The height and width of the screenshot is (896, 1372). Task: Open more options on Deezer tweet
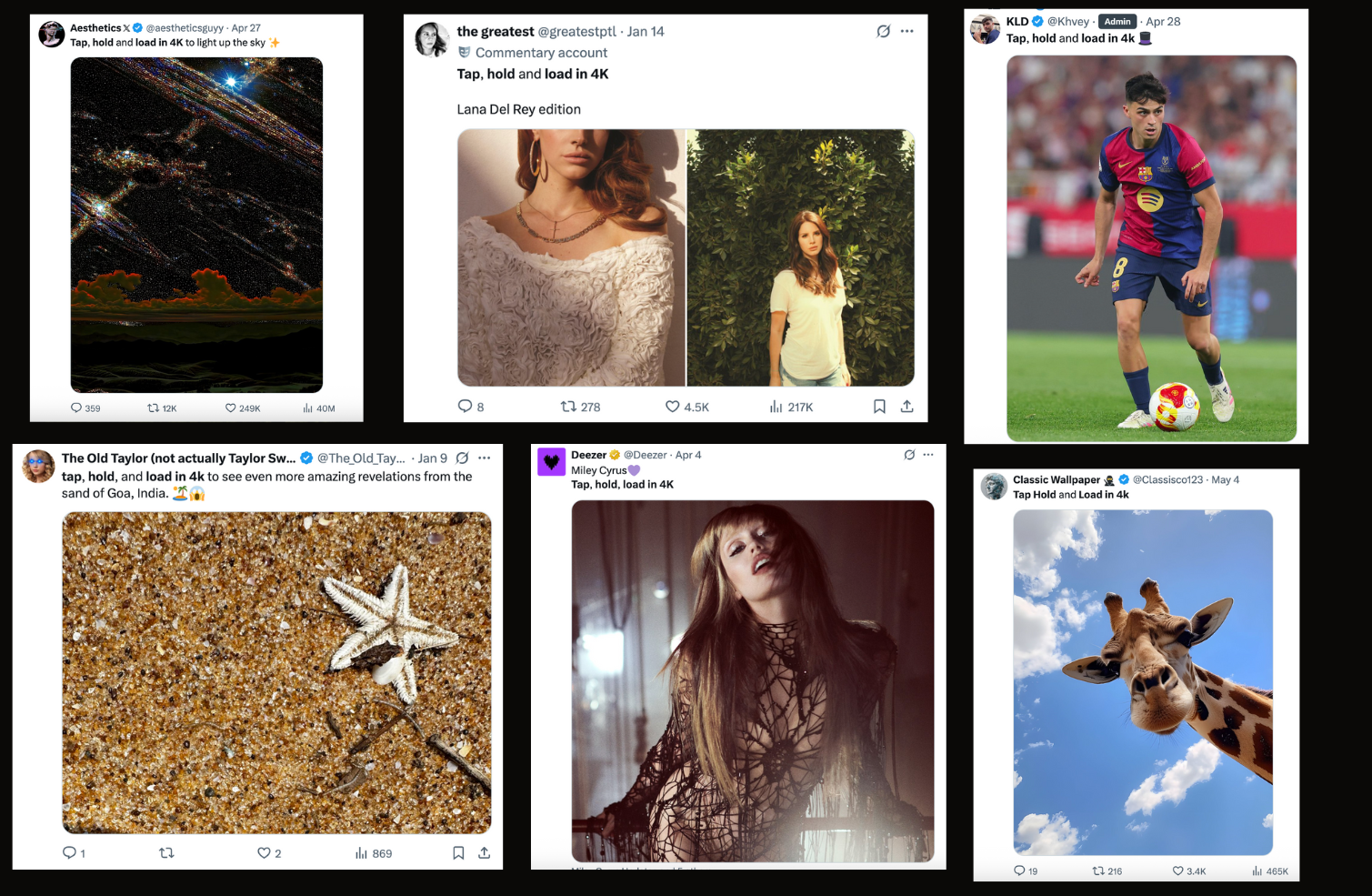pos(928,455)
